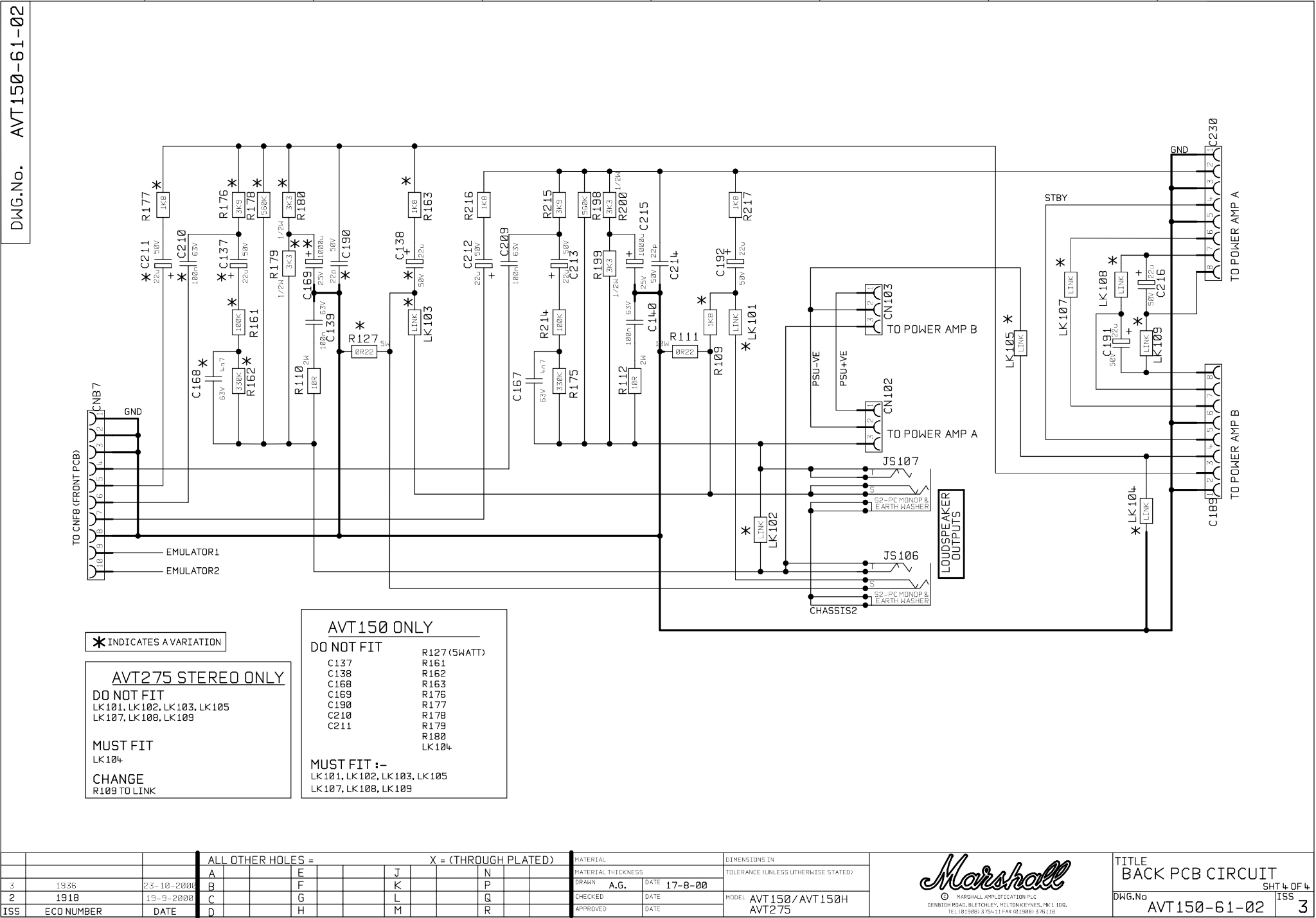Image resolution: width=1316 pixels, height=918 pixels.
Task: Click the CHASSIS2 label
Action: click(833, 611)
